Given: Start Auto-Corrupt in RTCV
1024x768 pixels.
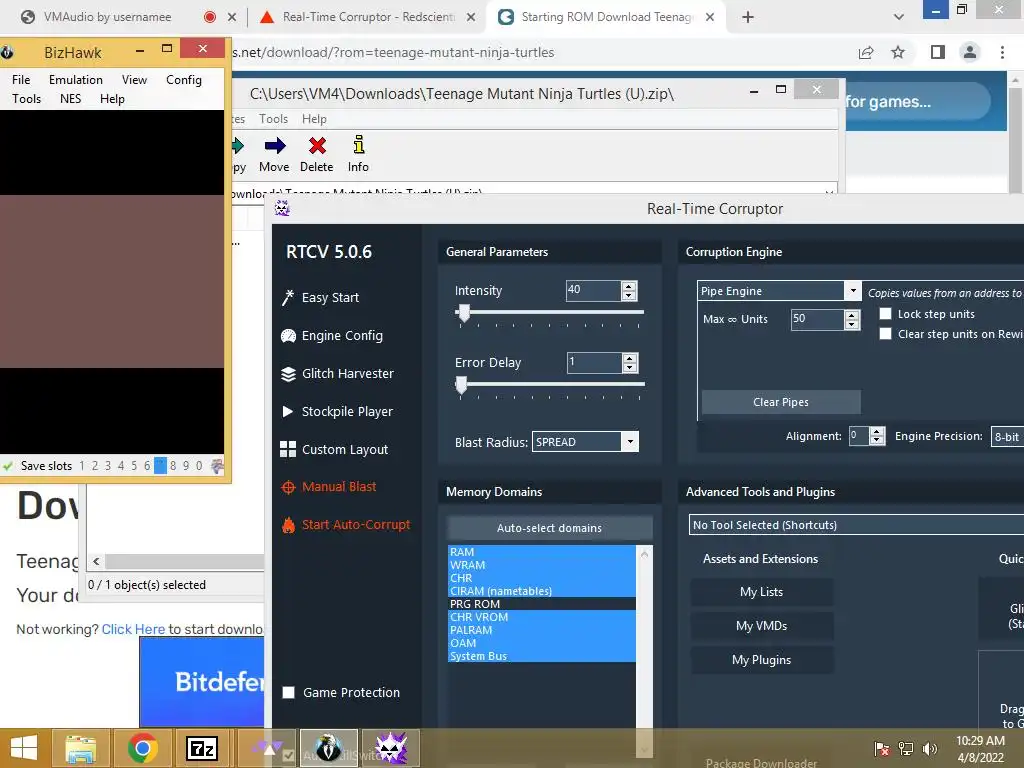Looking at the screenshot, I should tap(346, 524).
